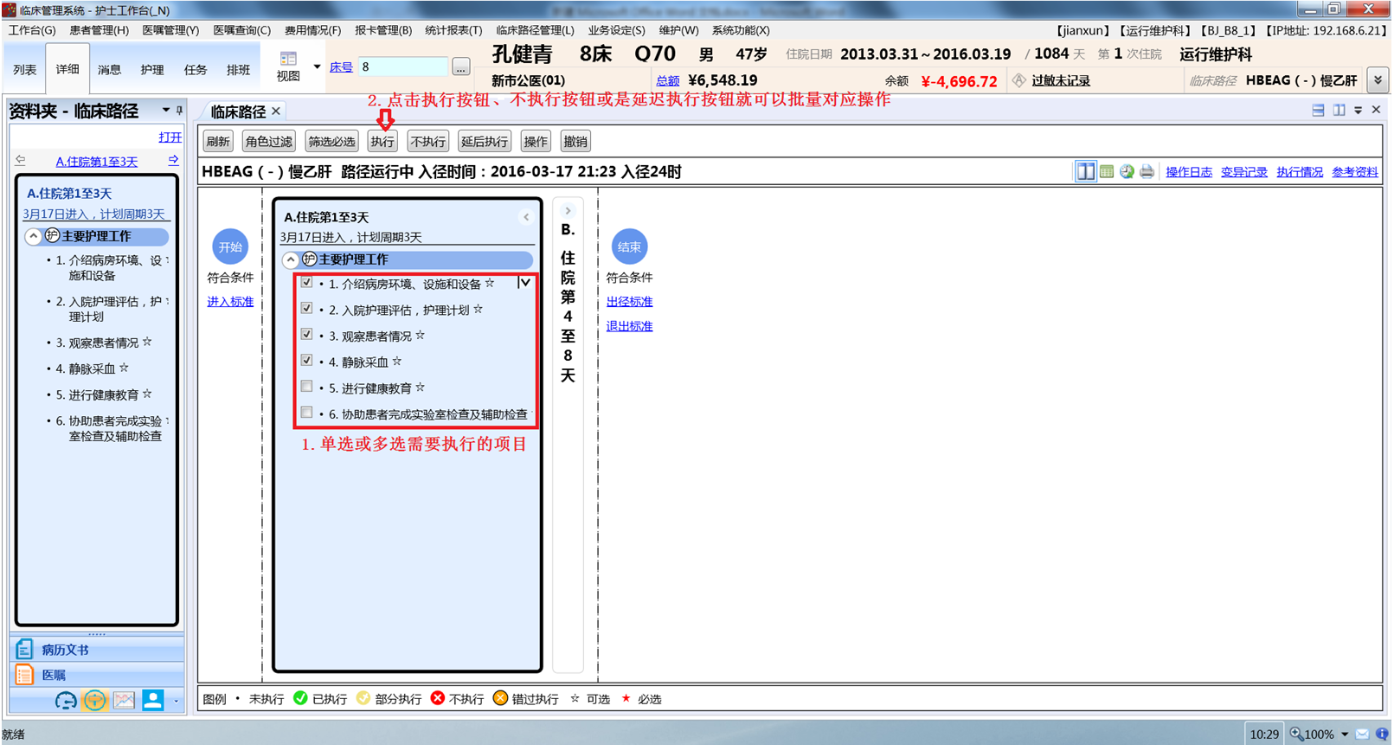Click the 延后执行 button
1392x745 pixels.
click(x=485, y=142)
